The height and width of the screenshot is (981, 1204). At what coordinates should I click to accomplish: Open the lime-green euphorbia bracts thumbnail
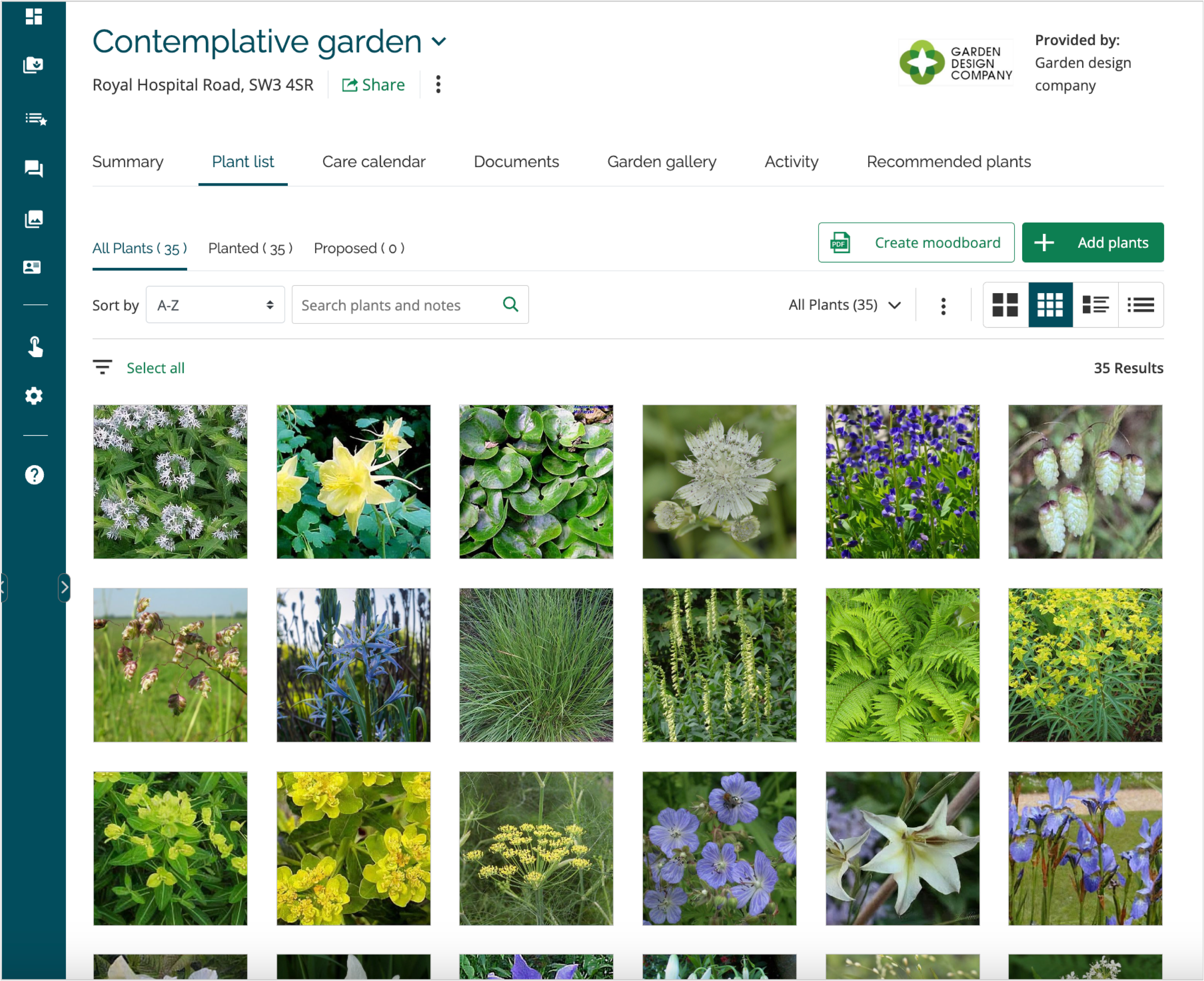[x=170, y=848]
